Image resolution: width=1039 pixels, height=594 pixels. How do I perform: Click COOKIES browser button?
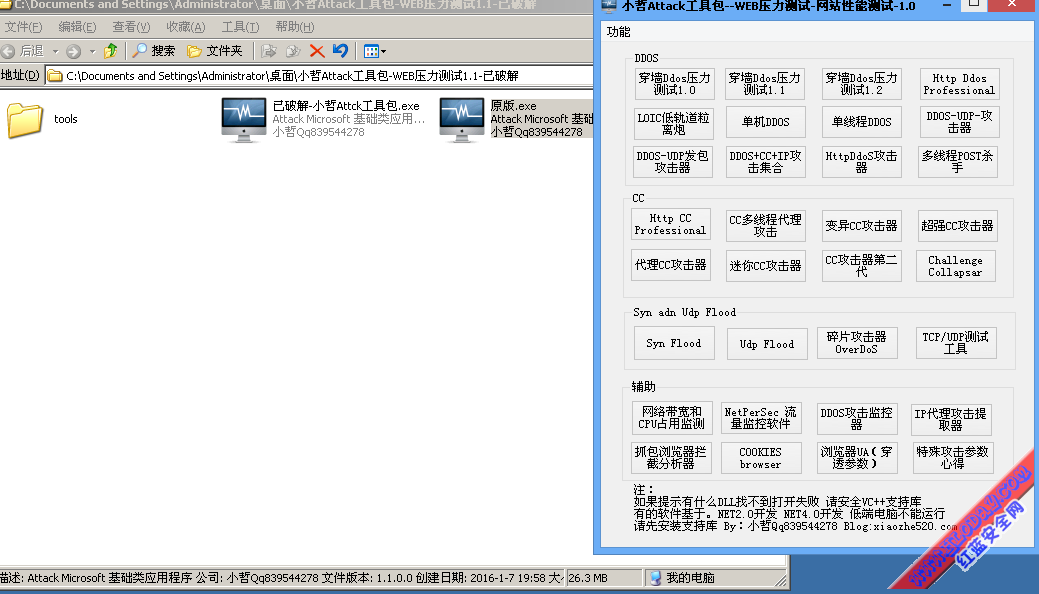point(761,458)
